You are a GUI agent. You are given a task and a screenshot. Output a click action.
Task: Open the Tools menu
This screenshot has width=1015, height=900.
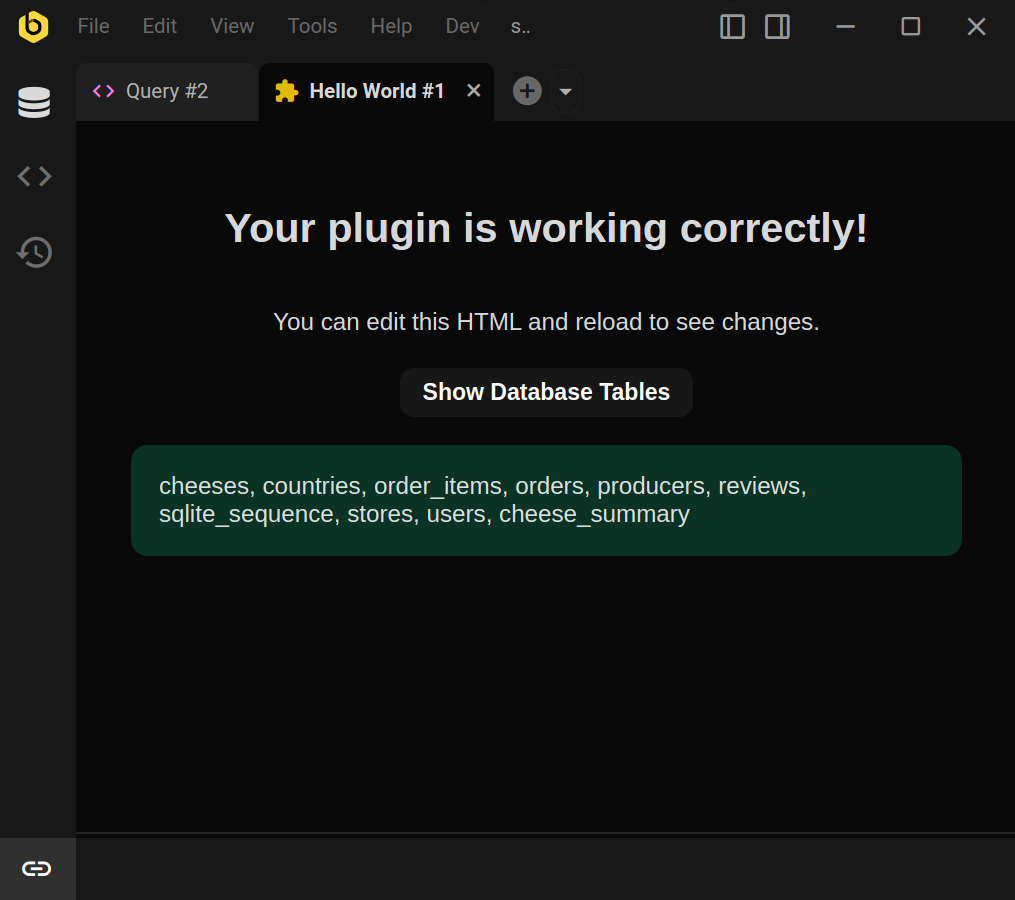tap(312, 26)
